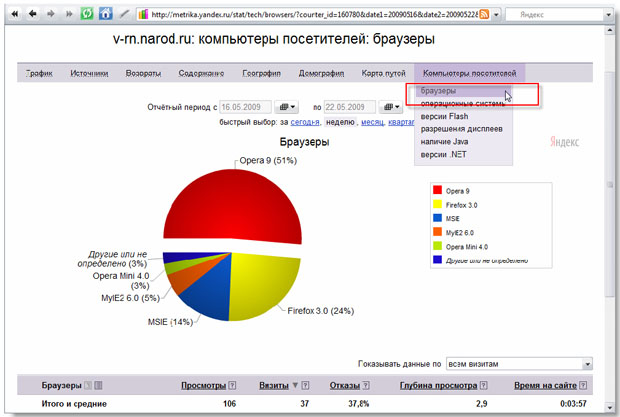Click the red Opera 9 legend swatch
This screenshot has height=417, width=620.
pos(437,190)
